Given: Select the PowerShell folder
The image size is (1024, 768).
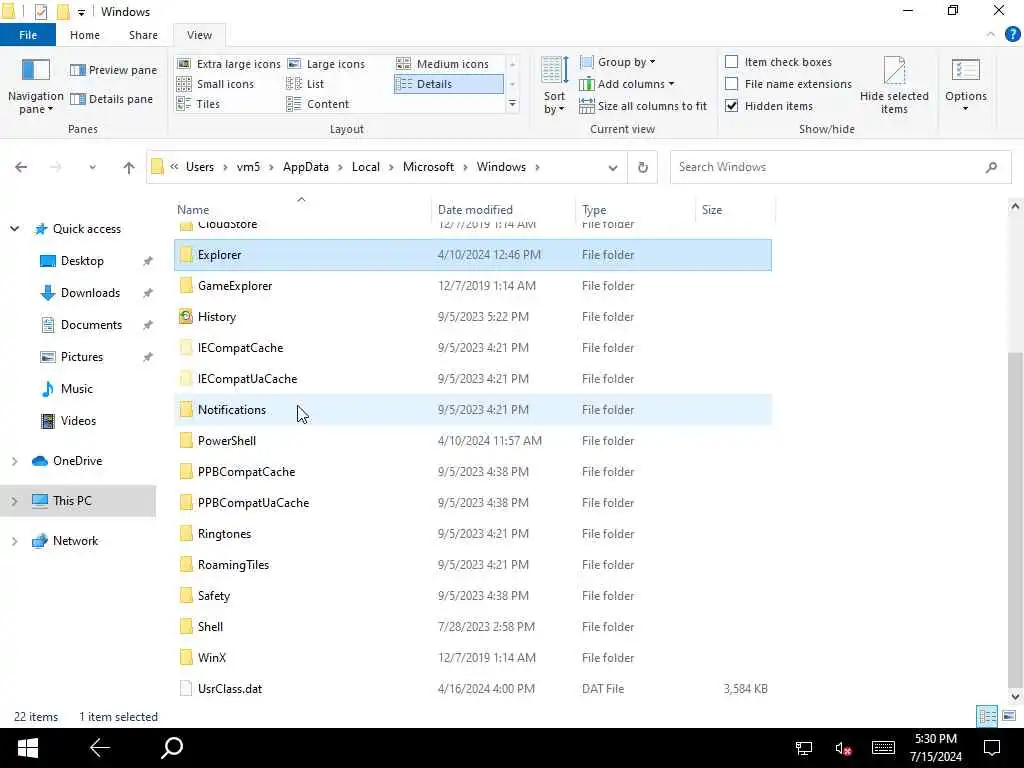Looking at the screenshot, I should [x=473, y=441].
